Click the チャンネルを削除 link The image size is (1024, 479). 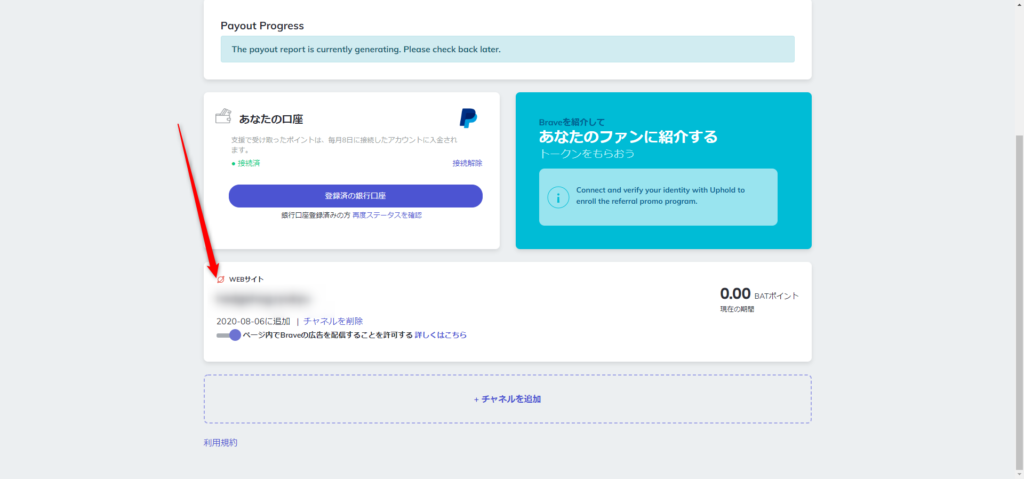click(333, 321)
